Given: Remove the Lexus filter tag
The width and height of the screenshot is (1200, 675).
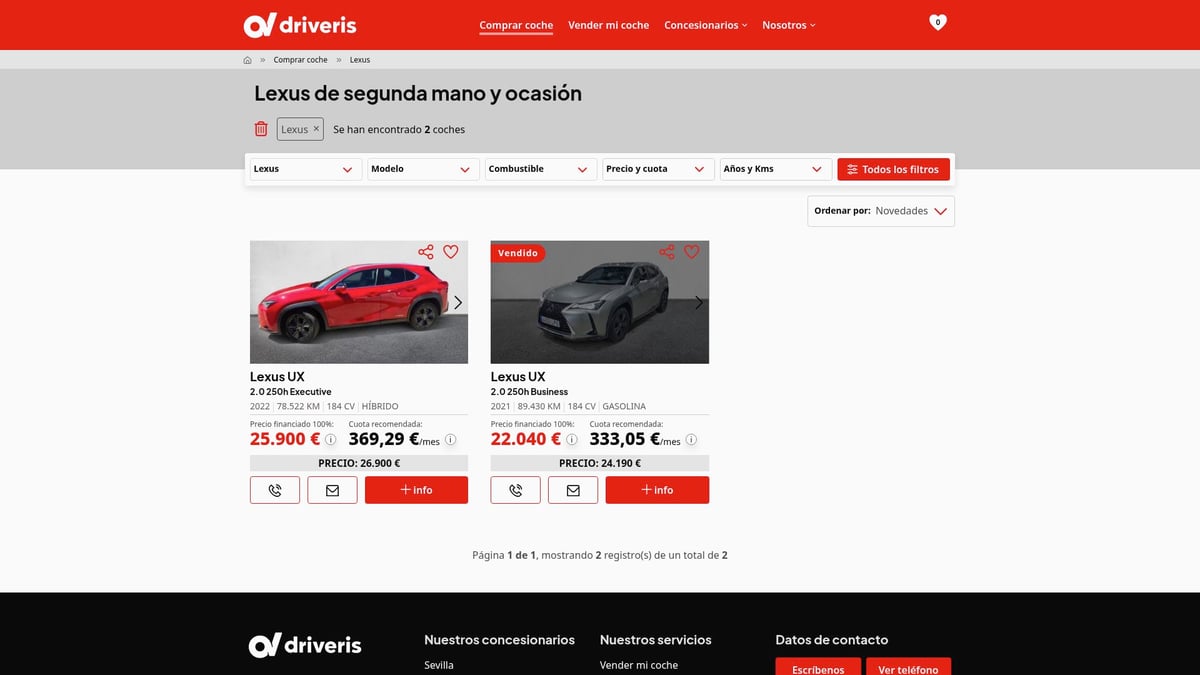Looking at the screenshot, I should coord(316,129).
